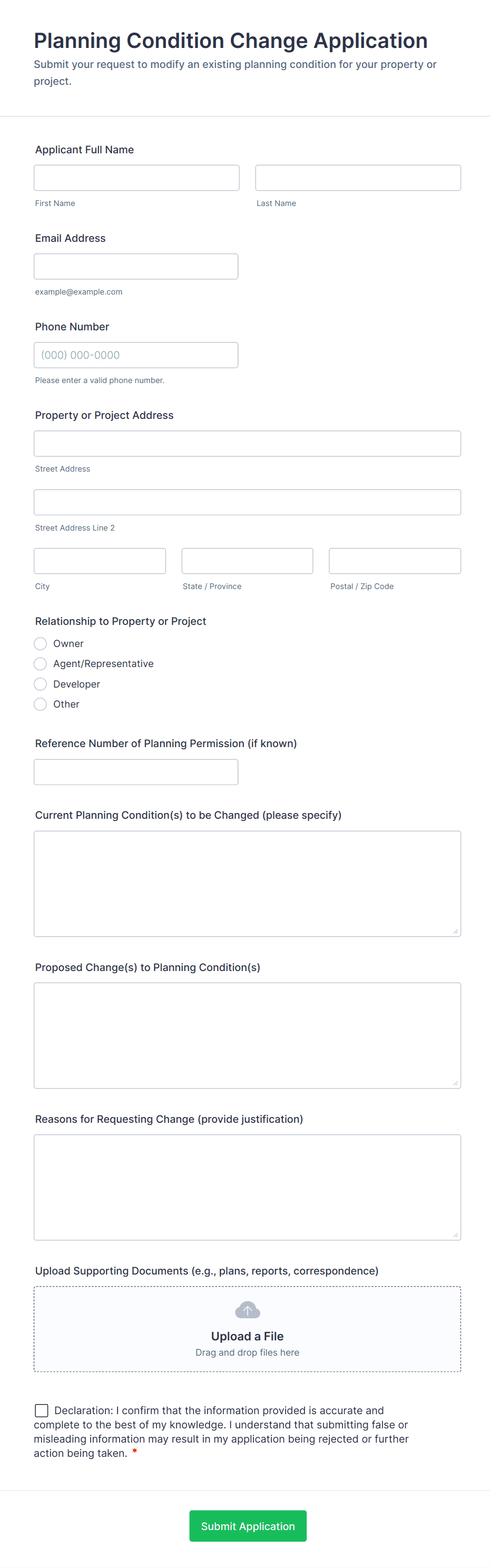490x1568 pixels.
Task: Focus the Current Planning Condition(s) text area
Action: click(247, 883)
